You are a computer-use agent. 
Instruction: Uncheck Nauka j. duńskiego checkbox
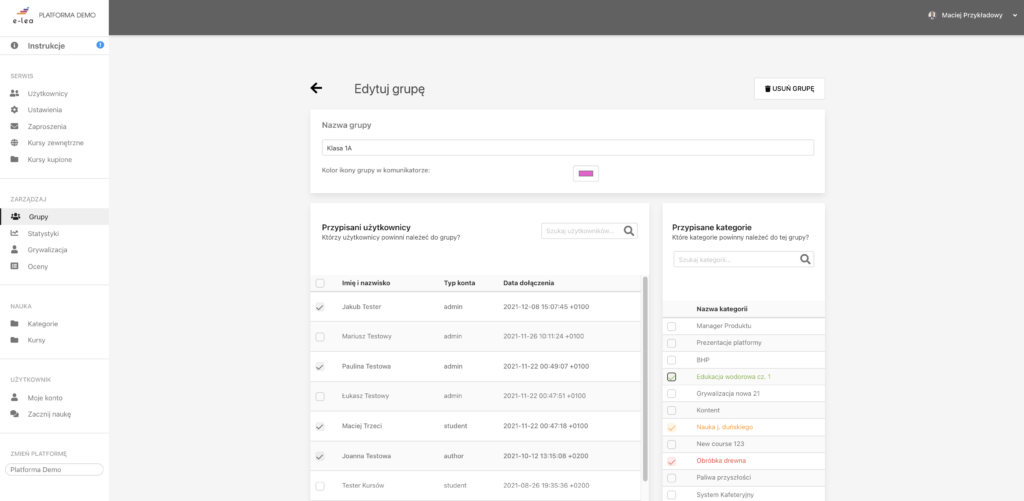coord(671,427)
